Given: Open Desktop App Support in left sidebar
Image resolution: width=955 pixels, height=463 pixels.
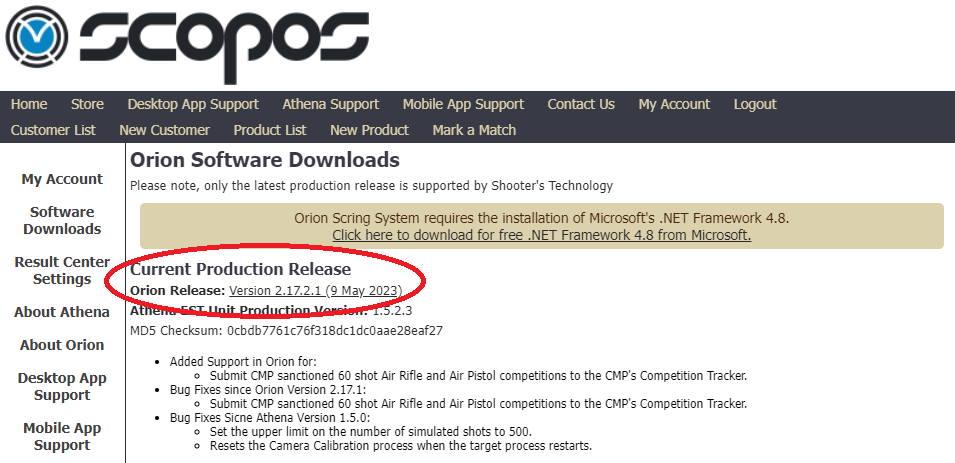Looking at the screenshot, I should point(62,386).
